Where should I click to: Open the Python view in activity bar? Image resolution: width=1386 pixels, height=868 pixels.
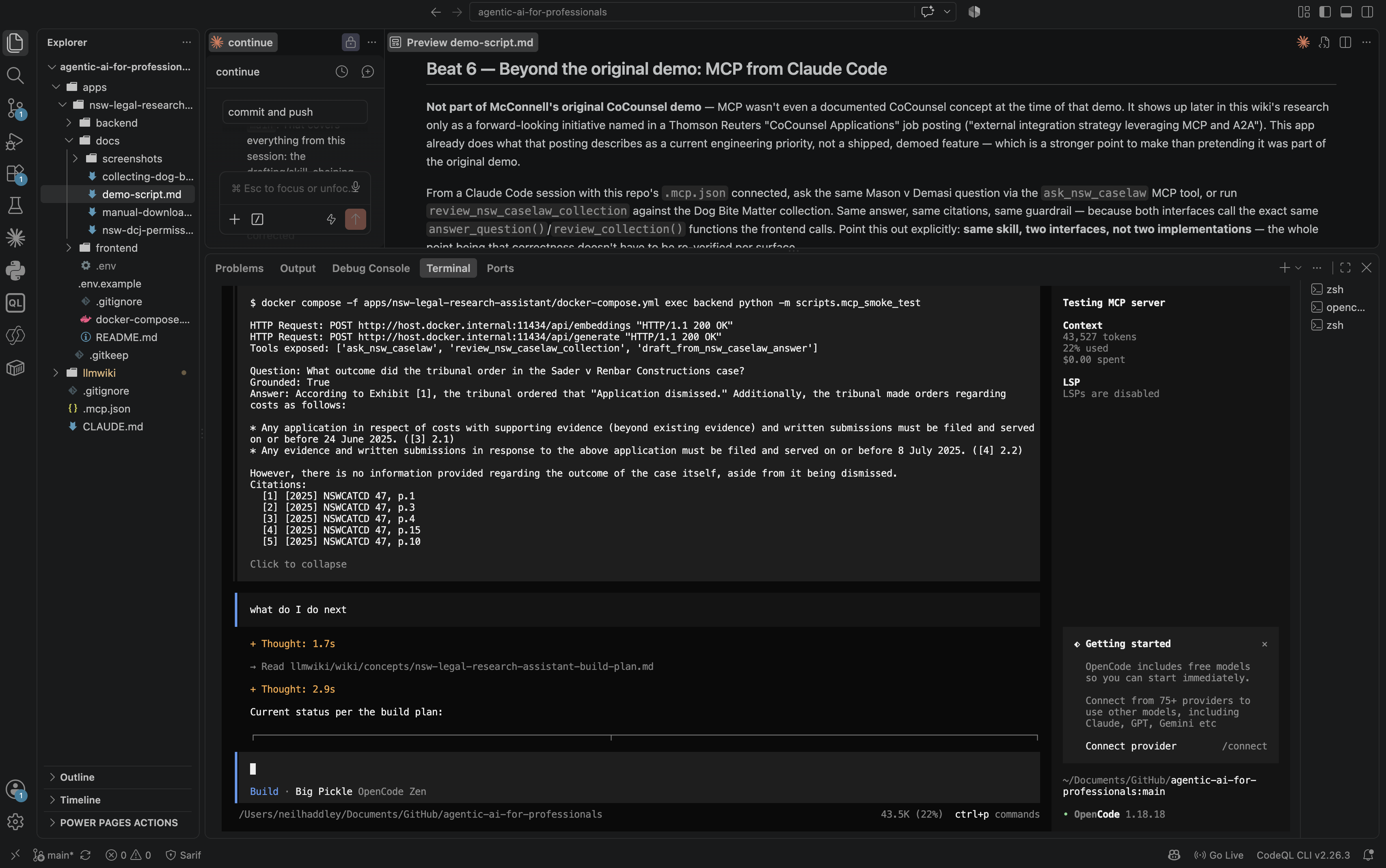tap(15, 270)
